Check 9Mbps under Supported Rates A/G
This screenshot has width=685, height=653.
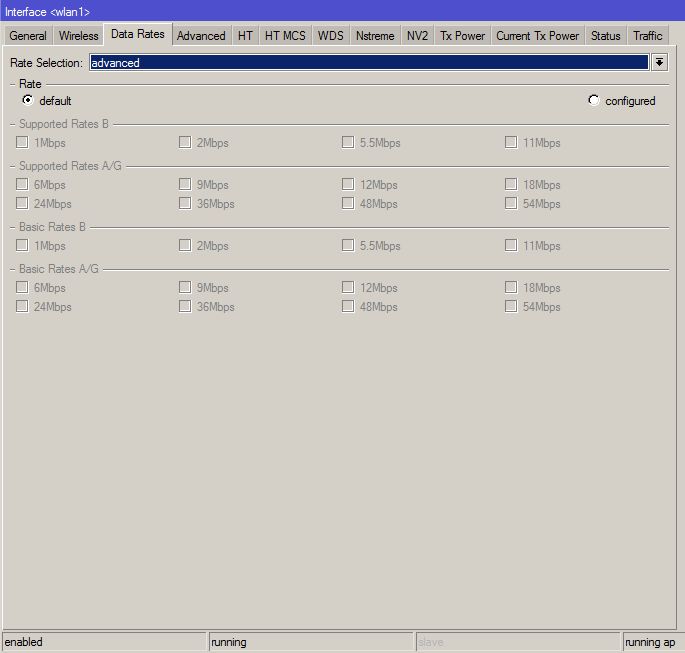point(185,184)
